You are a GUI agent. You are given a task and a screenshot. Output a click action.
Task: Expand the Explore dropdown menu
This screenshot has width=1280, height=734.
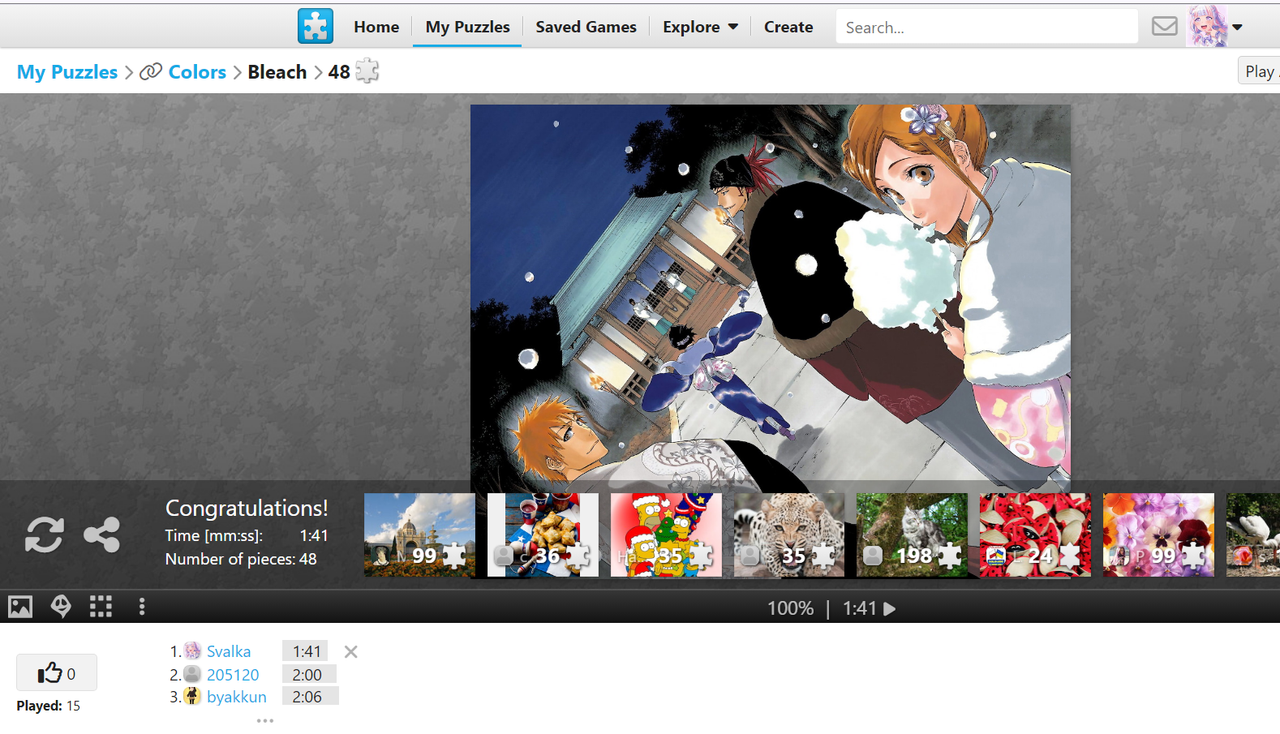point(700,27)
